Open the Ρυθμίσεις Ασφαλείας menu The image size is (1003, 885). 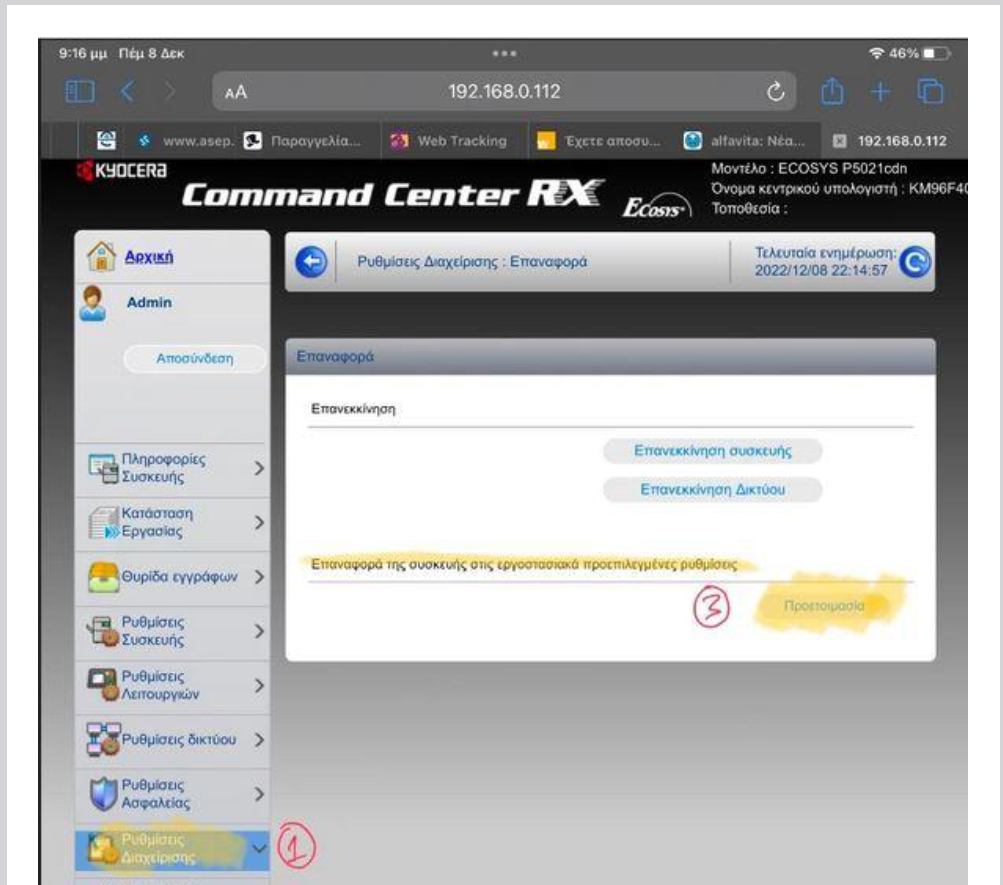click(x=172, y=795)
